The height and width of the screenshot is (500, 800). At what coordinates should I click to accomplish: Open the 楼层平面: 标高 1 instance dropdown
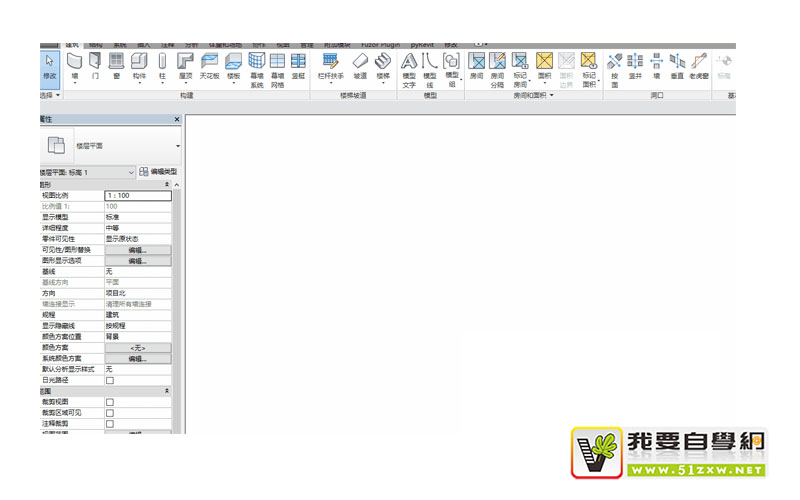(131, 173)
